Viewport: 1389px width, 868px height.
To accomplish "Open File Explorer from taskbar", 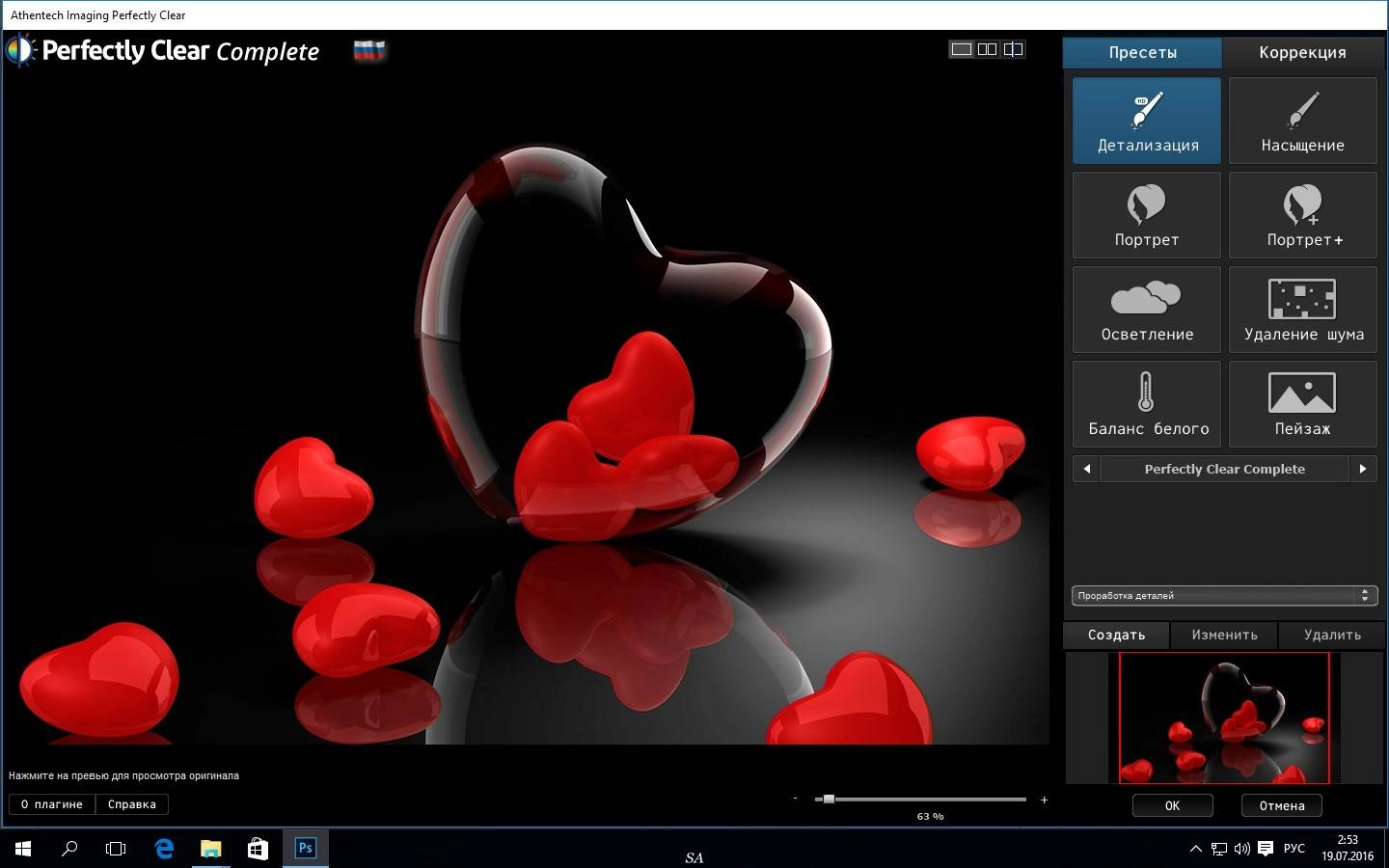I will click(210, 849).
